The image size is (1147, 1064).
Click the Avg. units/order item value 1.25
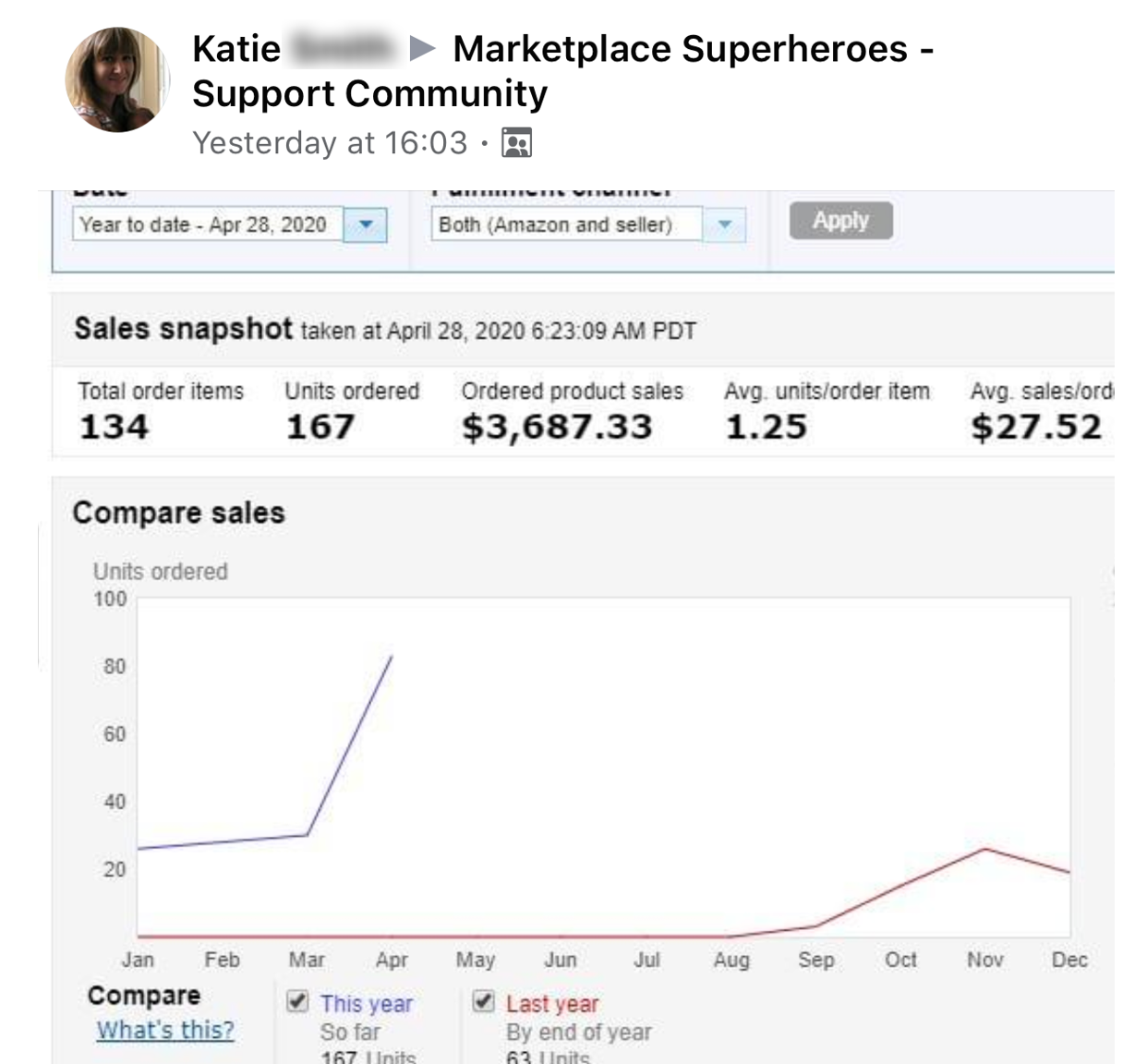click(766, 427)
